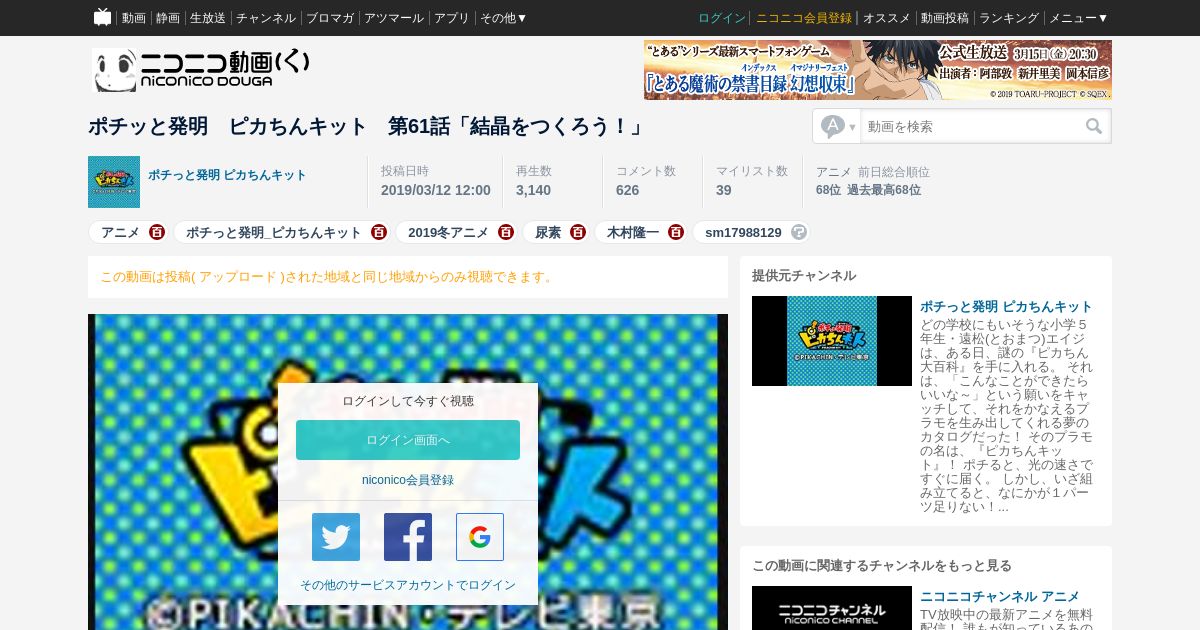Image resolution: width=1200 pixels, height=630 pixels.
Task: Click the ログイン画面へ button
Action: pyautogui.click(x=408, y=440)
